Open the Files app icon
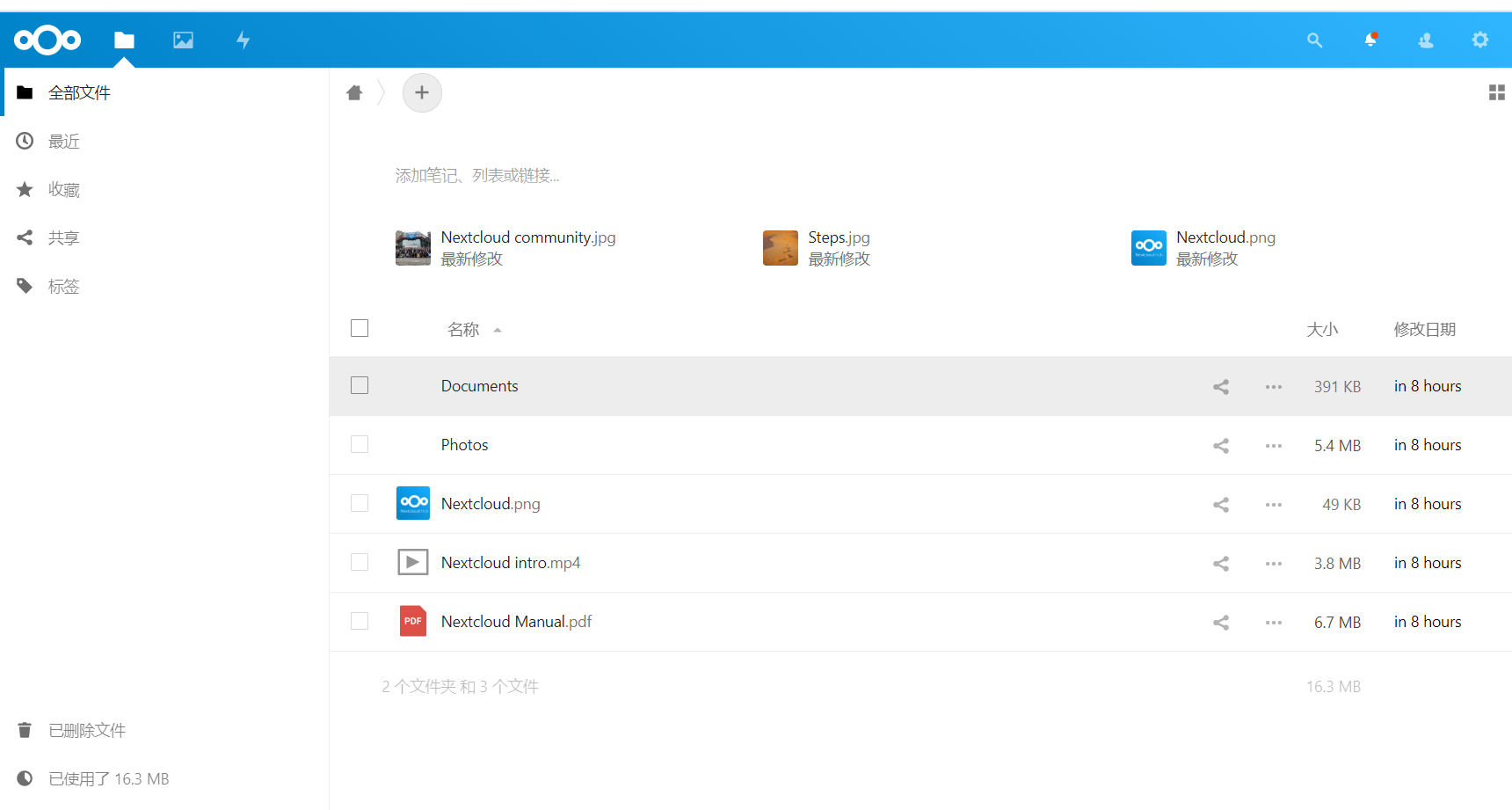This screenshot has width=1512, height=810. point(124,40)
